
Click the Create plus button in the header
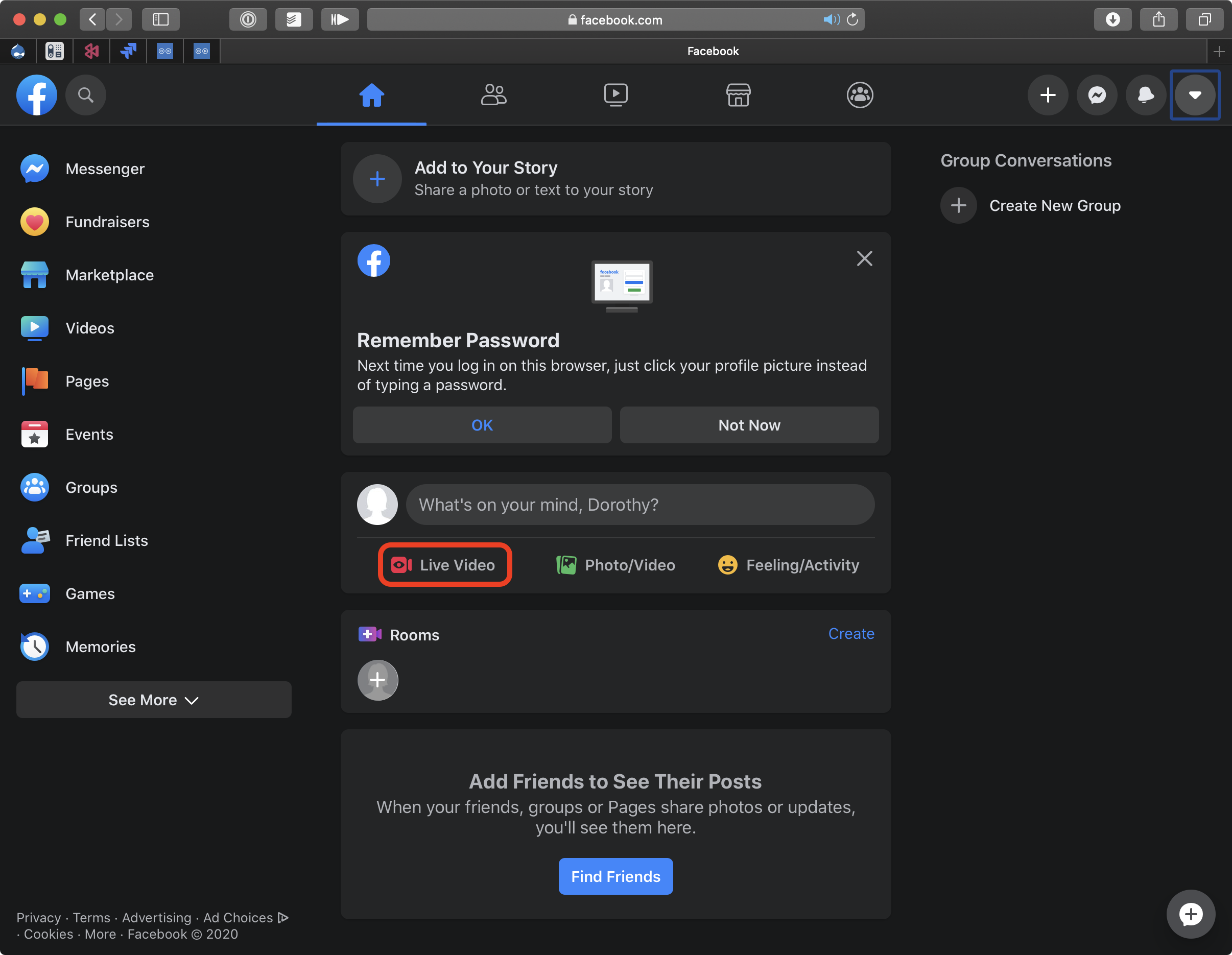[1048, 95]
